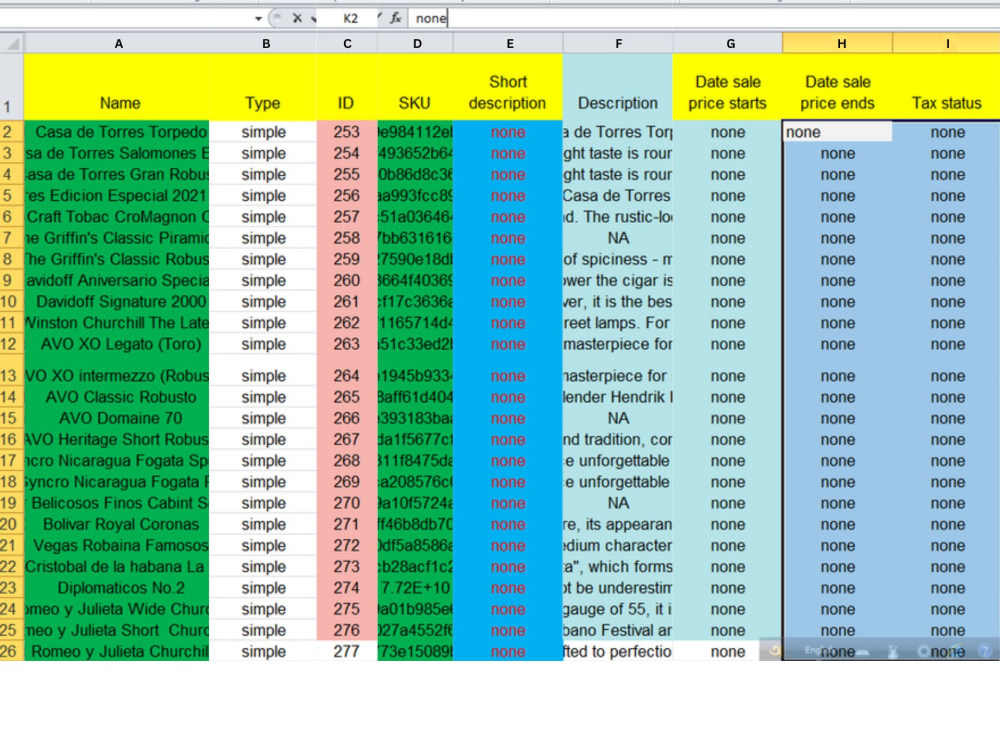Image resolution: width=1000 pixels, height=750 pixels.
Task: Select the 'Diplomaticos No.2' name cell
Action: (117, 587)
